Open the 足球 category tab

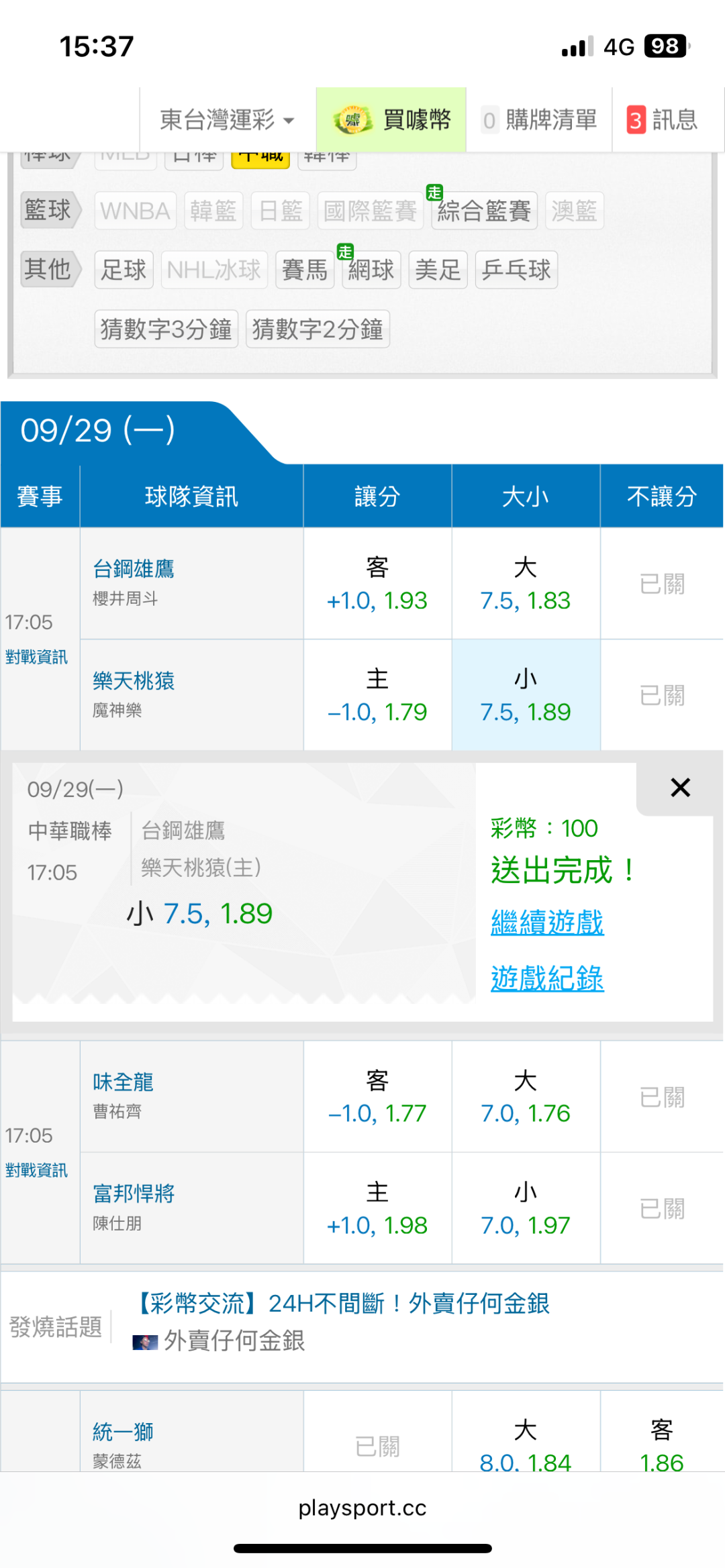[x=124, y=270]
